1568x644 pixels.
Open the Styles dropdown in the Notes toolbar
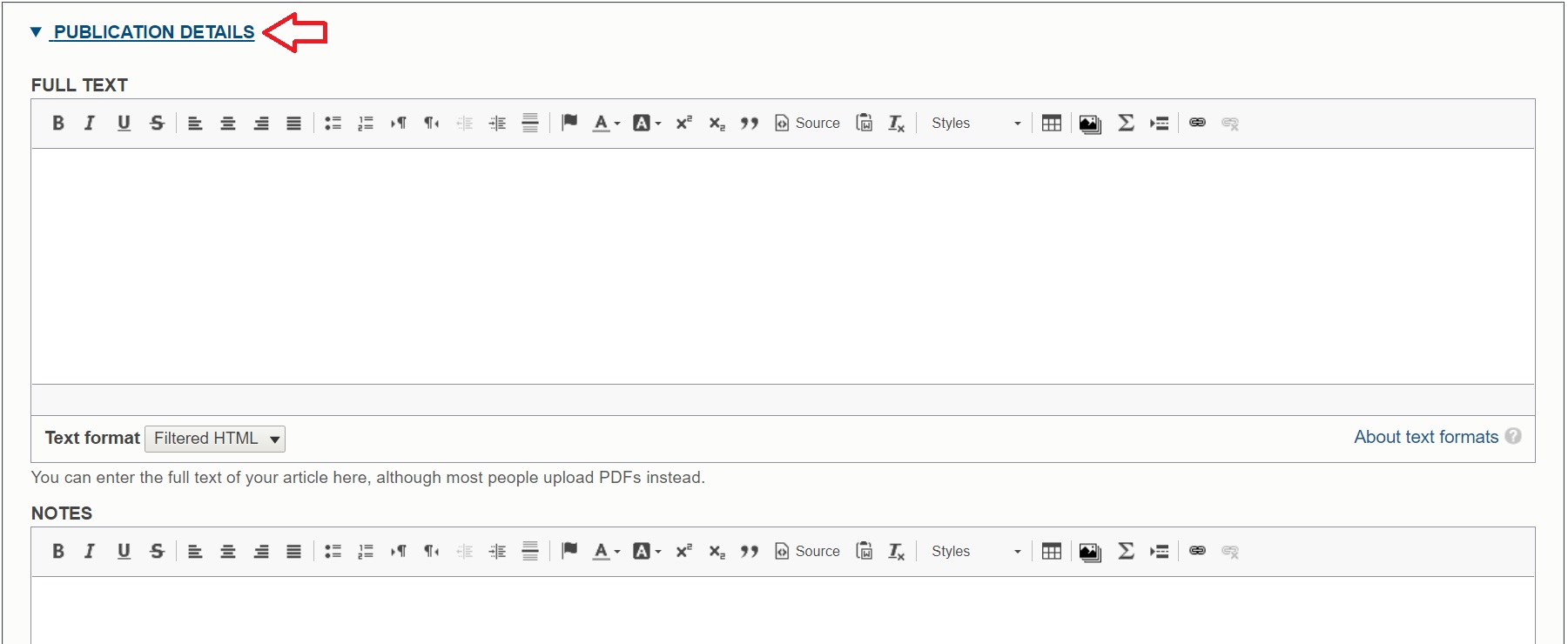coord(975,552)
